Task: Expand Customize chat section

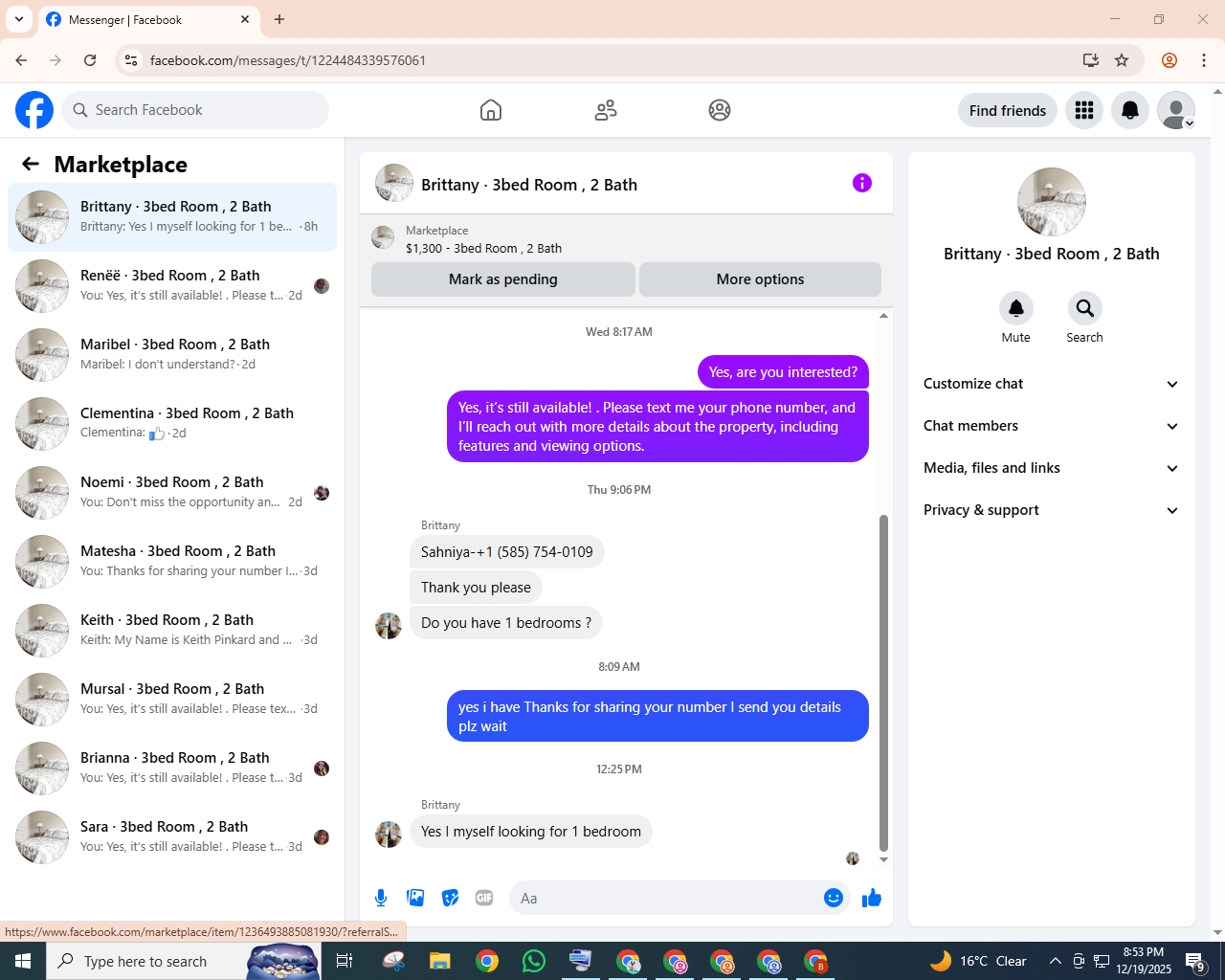Action: [x=1052, y=384]
